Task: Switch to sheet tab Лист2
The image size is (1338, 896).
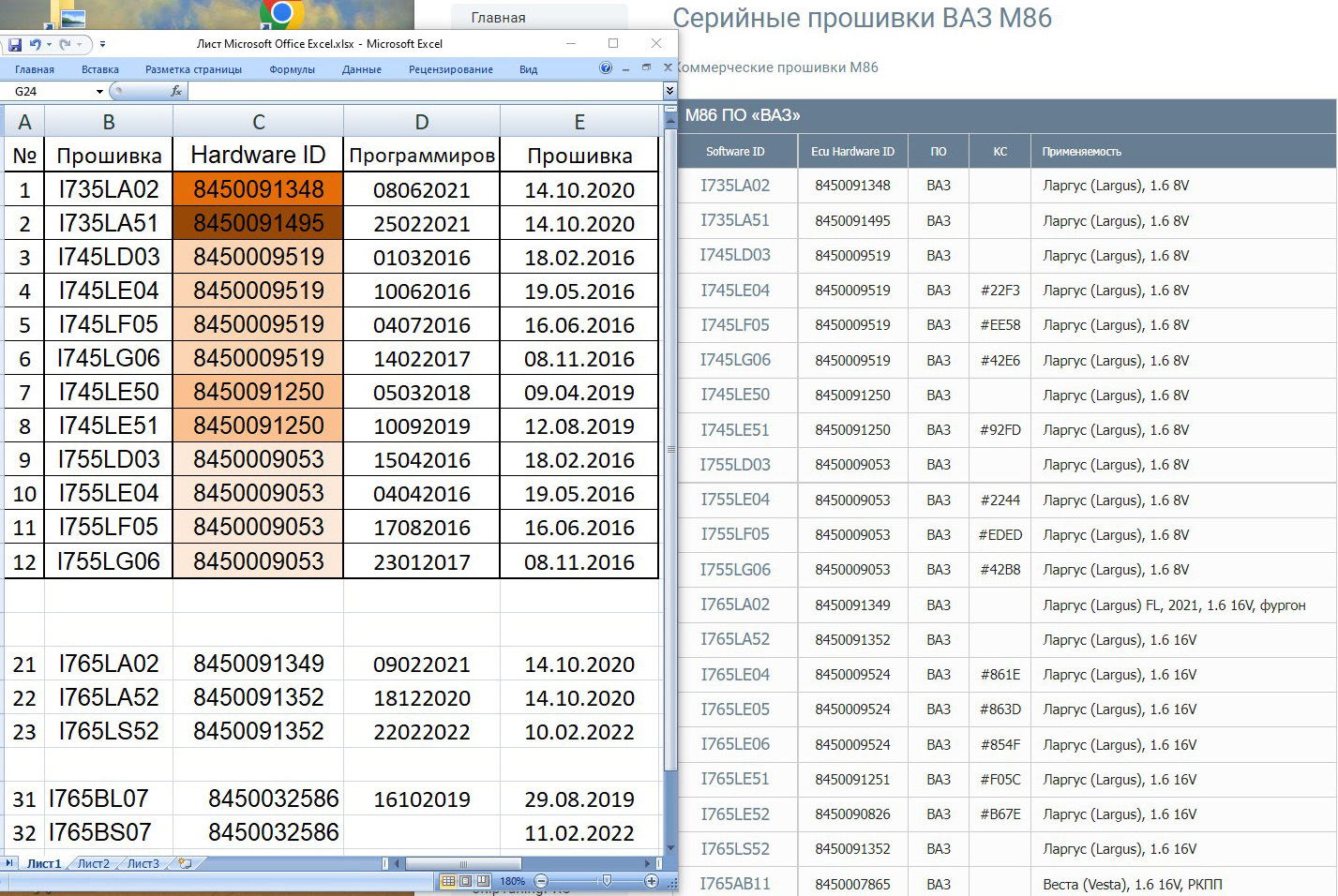Action: [x=93, y=863]
